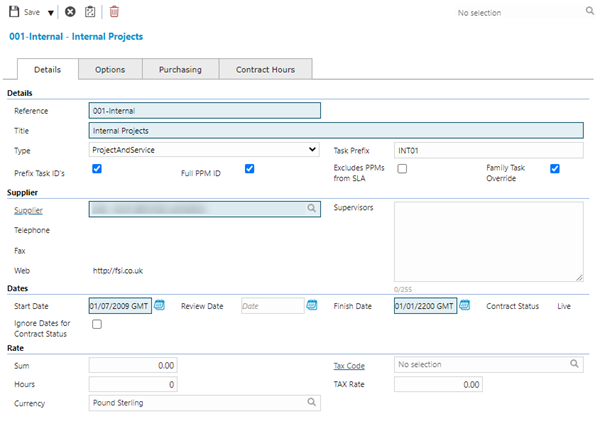
Task: Open the Type dropdown list
Action: click(204, 150)
